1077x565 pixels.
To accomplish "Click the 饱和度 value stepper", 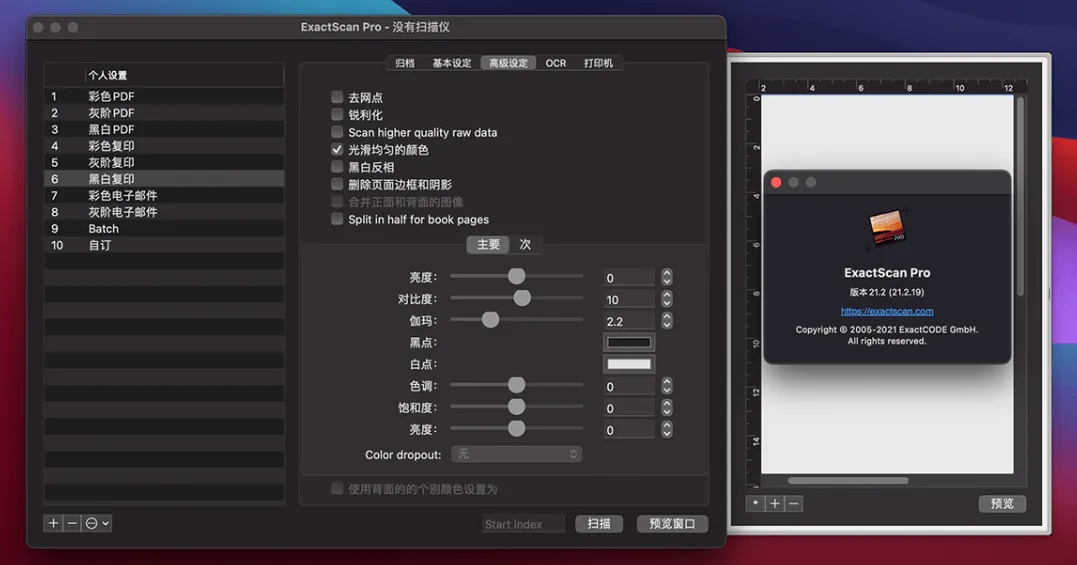I will tap(667, 408).
